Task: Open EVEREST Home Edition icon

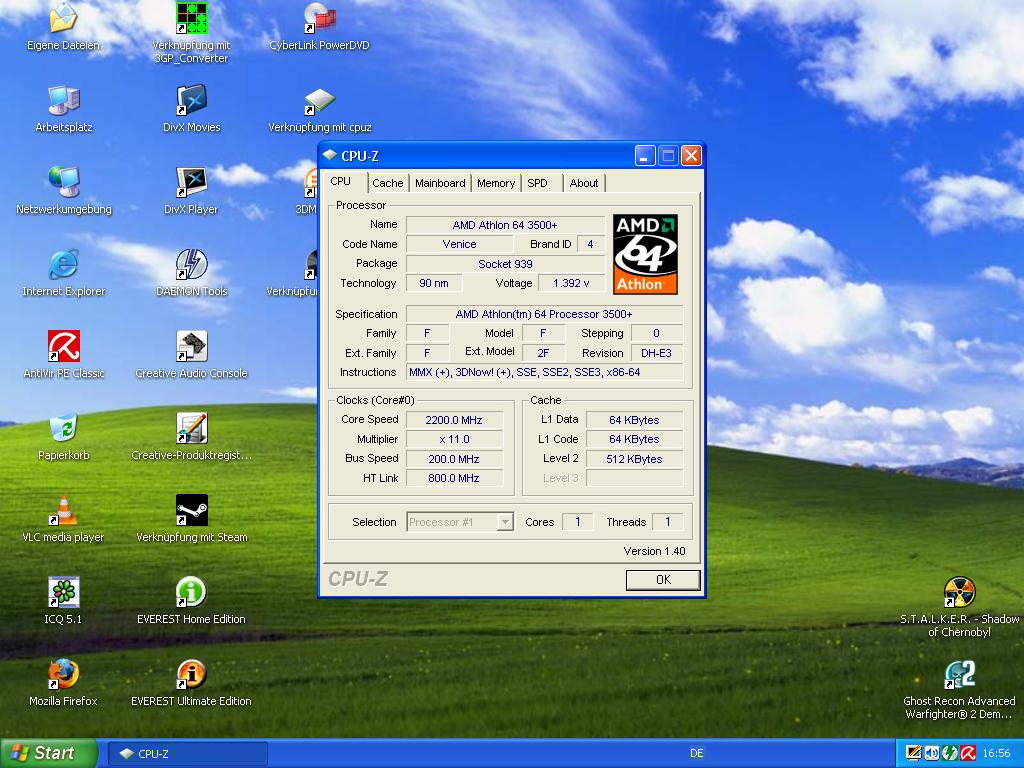Action: [191, 592]
